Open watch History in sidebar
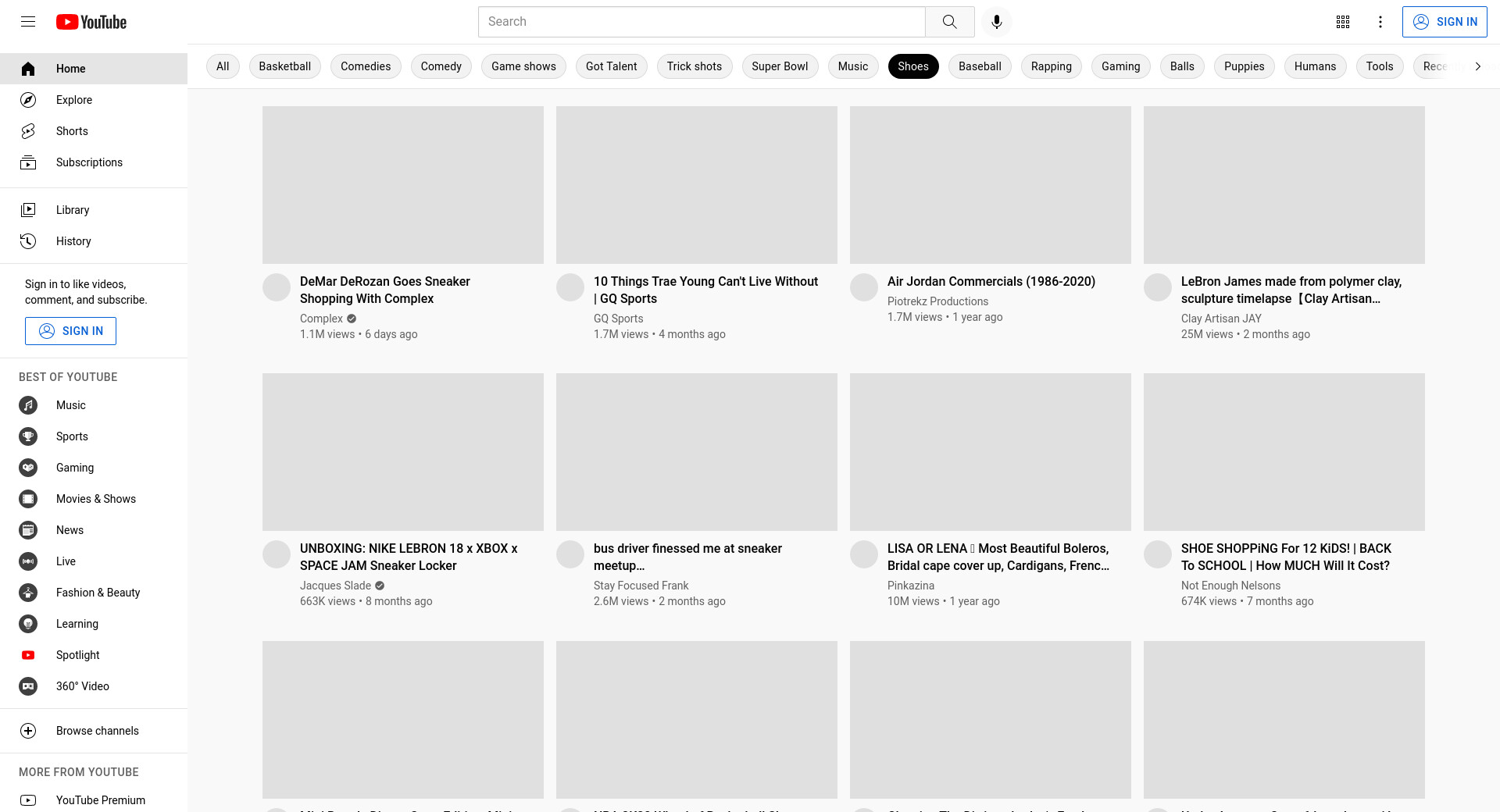This screenshot has width=1500, height=812. (94, 241)
